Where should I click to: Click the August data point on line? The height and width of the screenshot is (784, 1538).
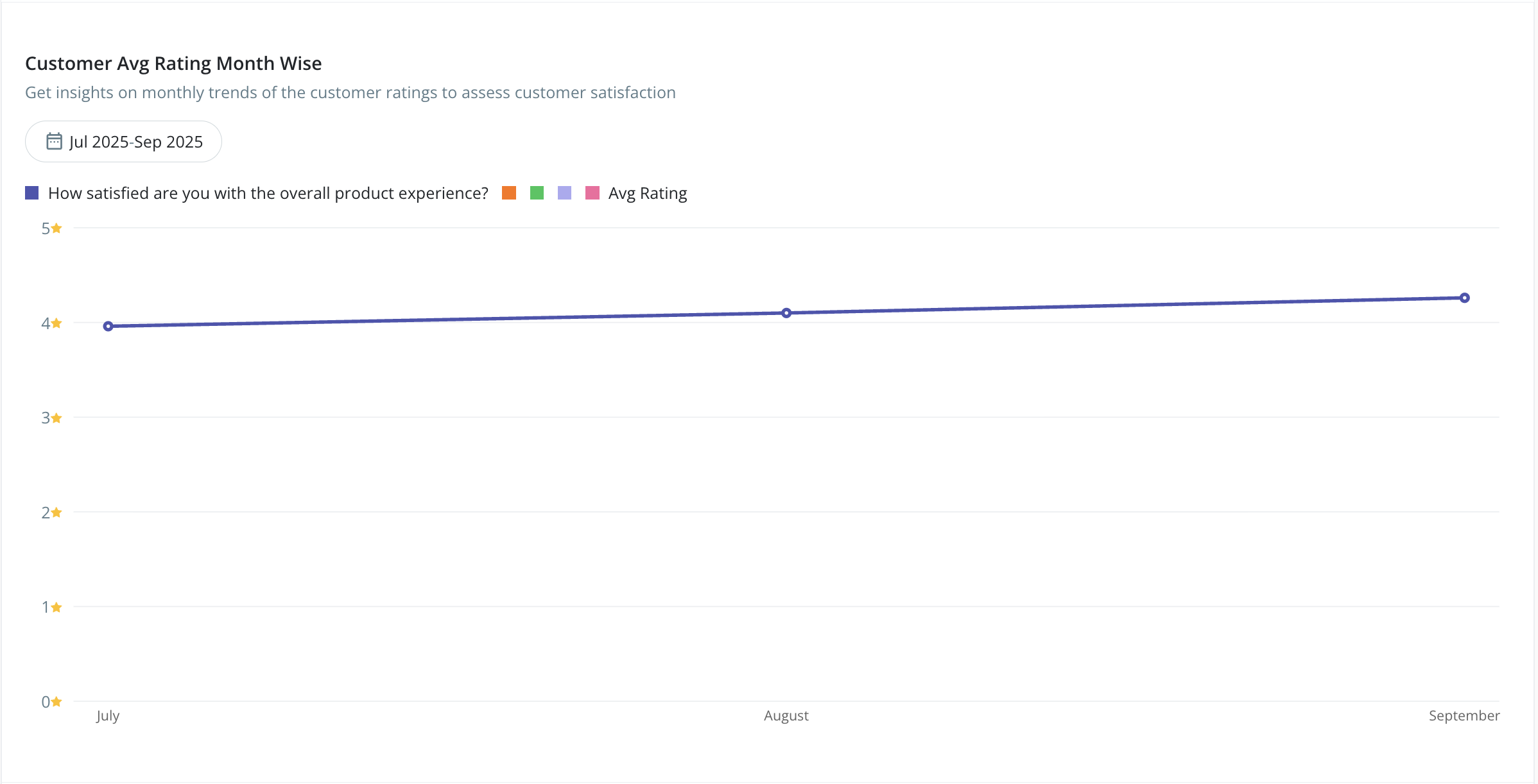[x=786, y=313]
